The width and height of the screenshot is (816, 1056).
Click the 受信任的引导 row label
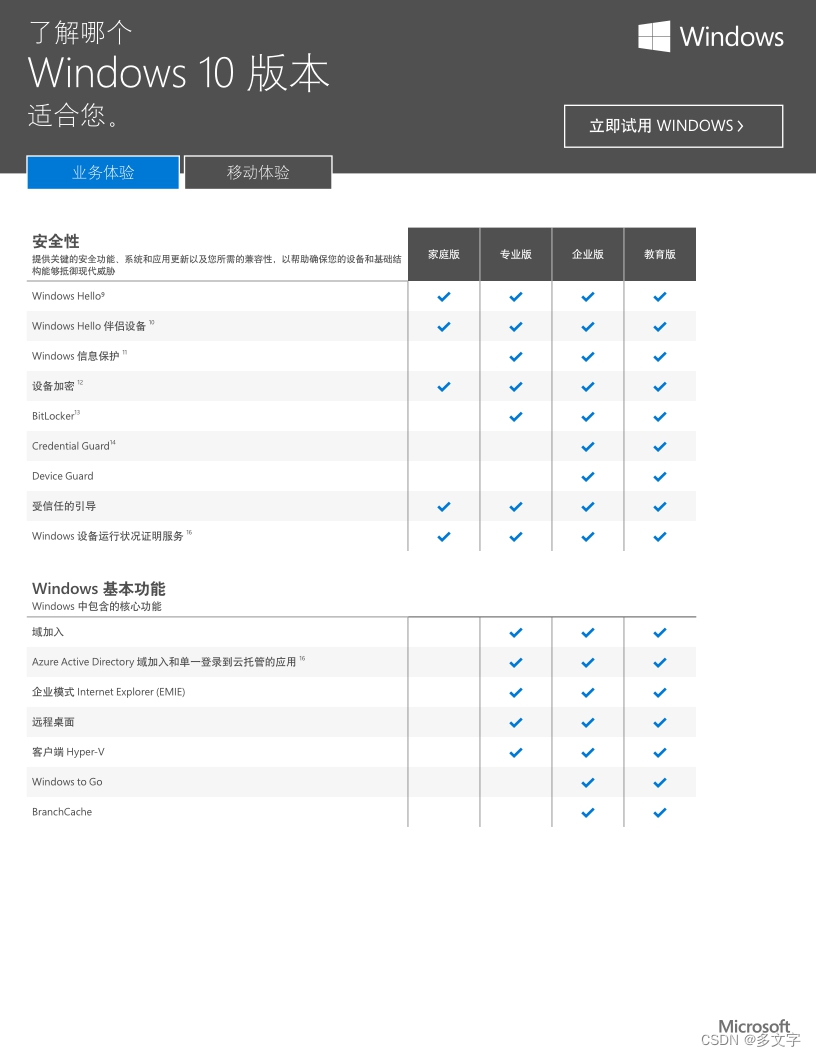(x=64, y=506)
